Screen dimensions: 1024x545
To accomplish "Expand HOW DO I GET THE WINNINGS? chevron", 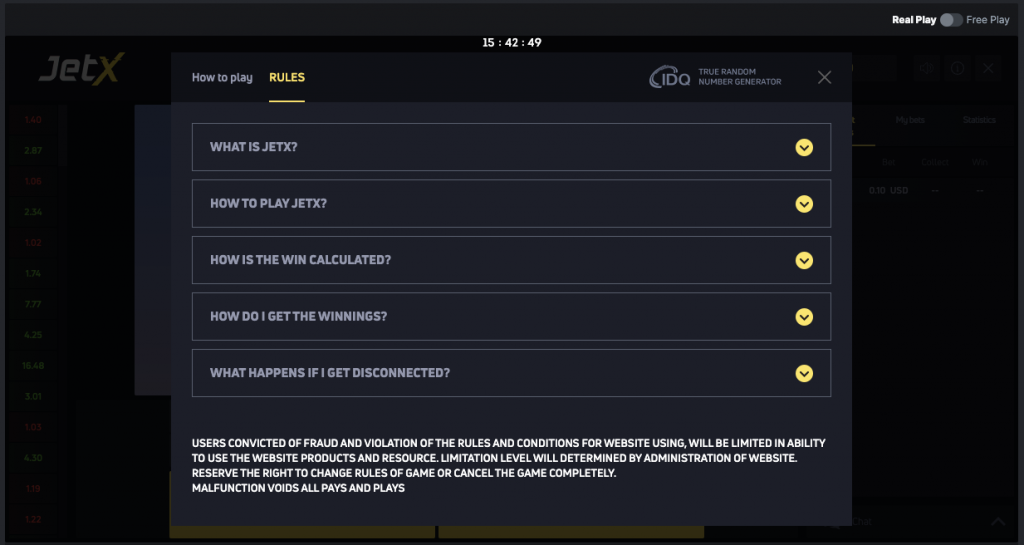I will click(x=804, y=317).
